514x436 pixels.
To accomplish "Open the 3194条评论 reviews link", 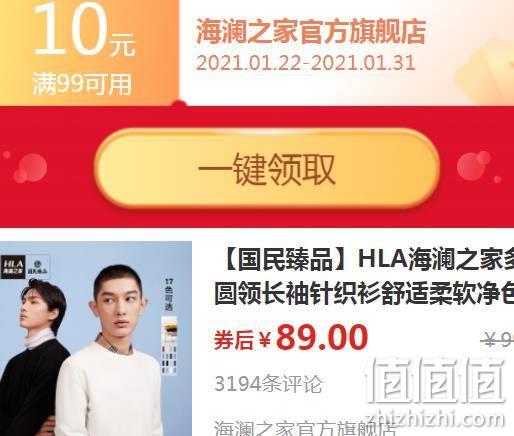I will 268,384.
